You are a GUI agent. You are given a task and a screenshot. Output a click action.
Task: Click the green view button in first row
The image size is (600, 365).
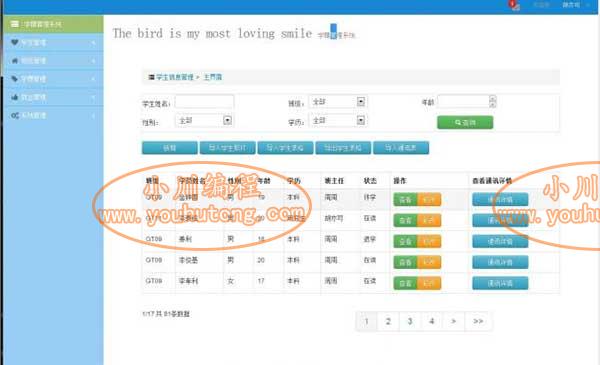[x=405, y=199]
